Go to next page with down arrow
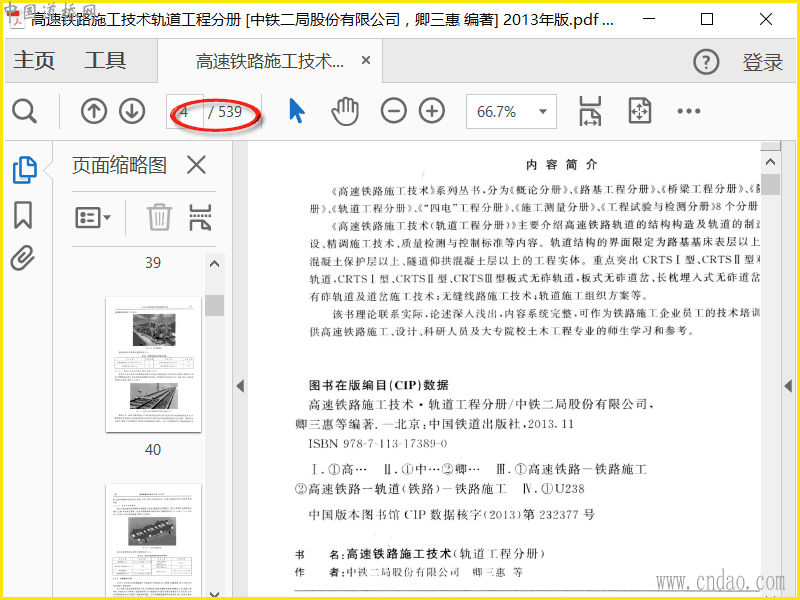Image resolution: width=800 pixels, height=600 pixels. tap(132, 111)
